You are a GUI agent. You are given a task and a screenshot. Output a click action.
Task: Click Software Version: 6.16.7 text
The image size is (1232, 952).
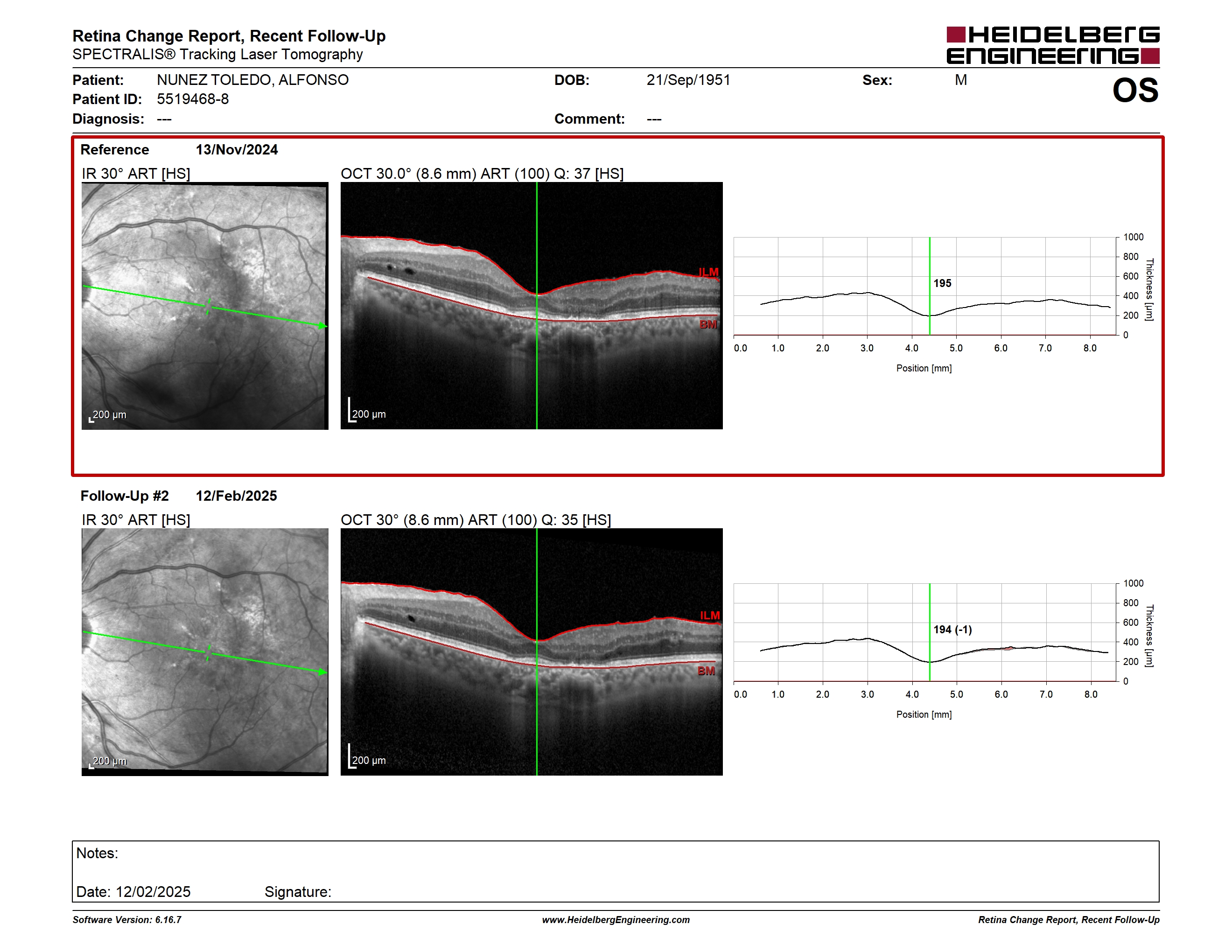click(x=127, y=920)
